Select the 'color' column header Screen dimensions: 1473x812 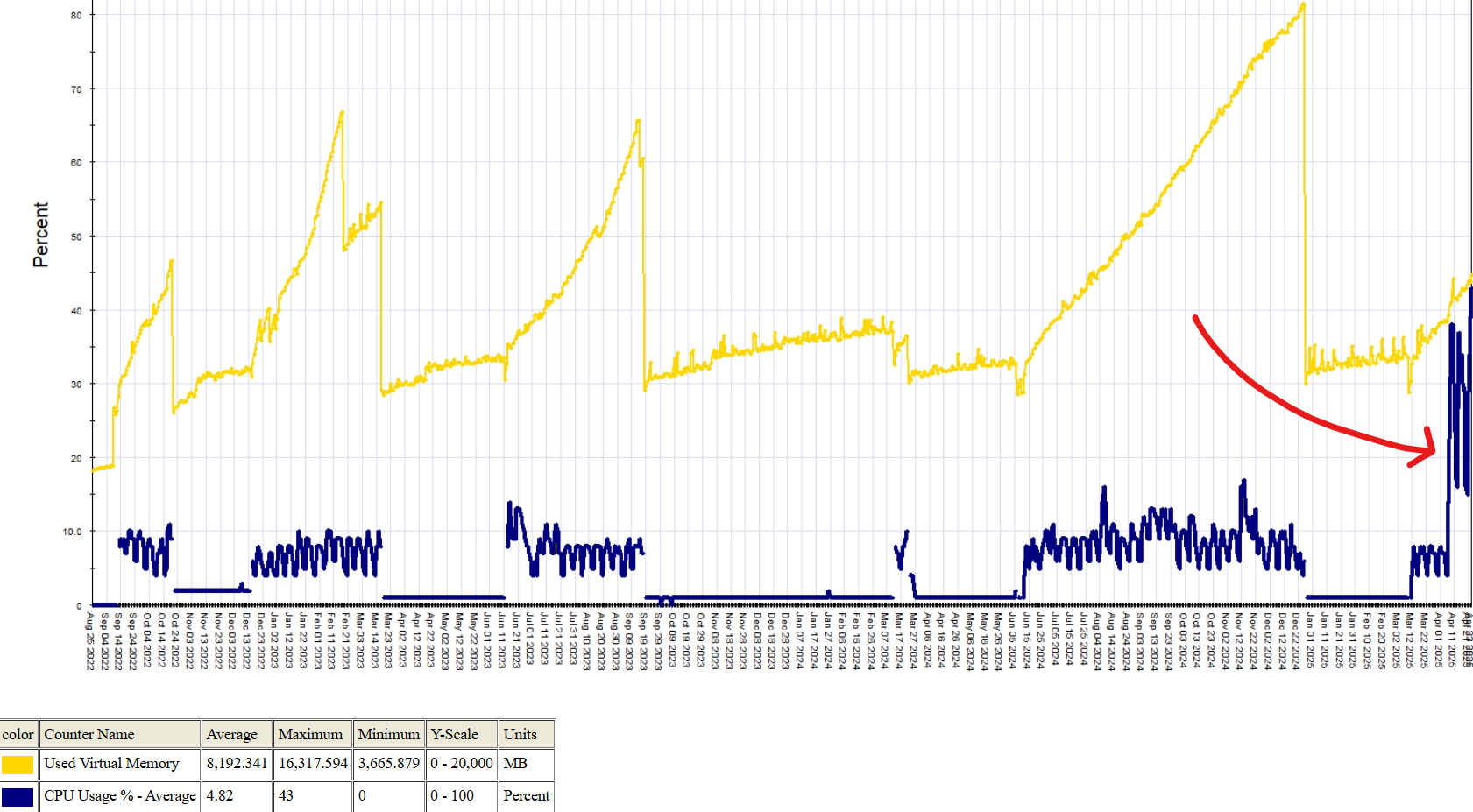(18, 734)
